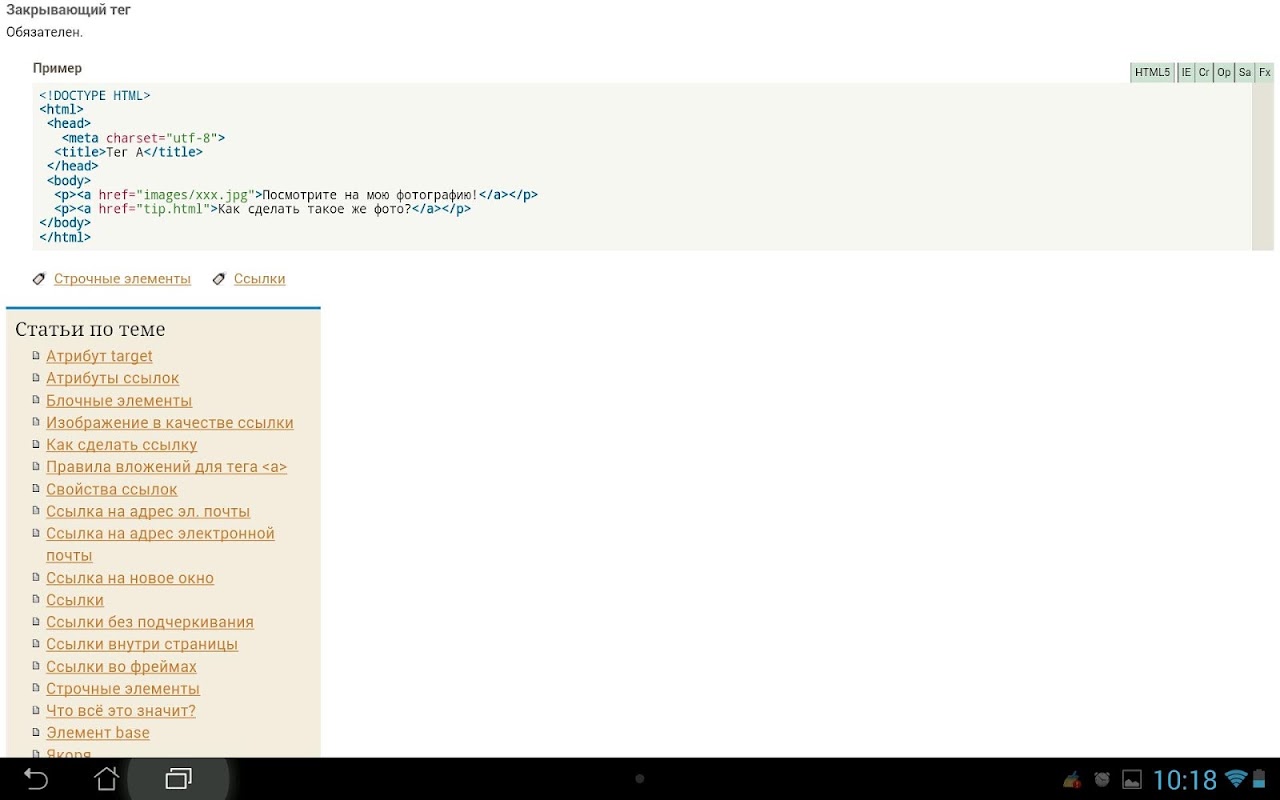Tap the Wi-Fi status icon
The height and width of the screenshot is (800, 1280).
click(x=1237, y=779)
